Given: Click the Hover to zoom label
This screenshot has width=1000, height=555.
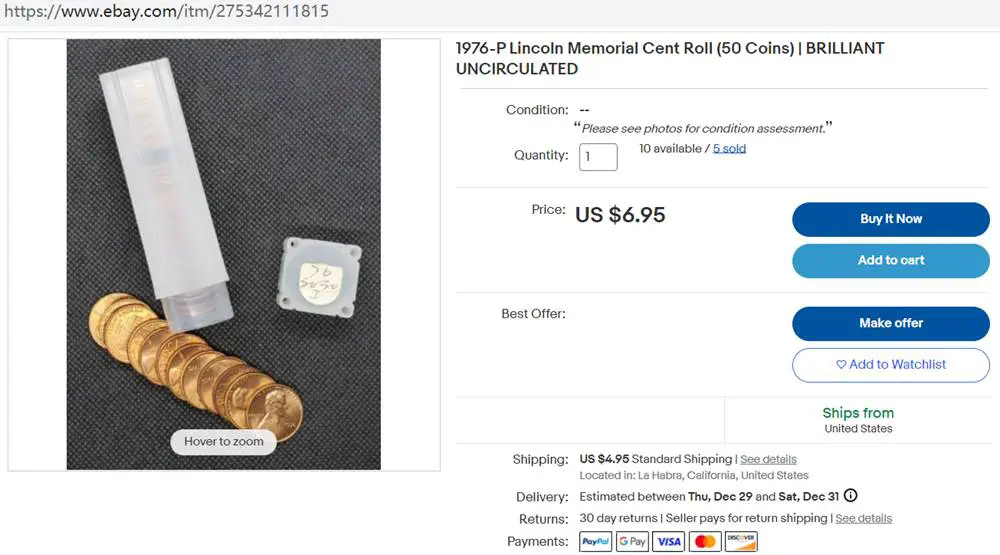Looking at the screenshot, I should tap(224, 441).
